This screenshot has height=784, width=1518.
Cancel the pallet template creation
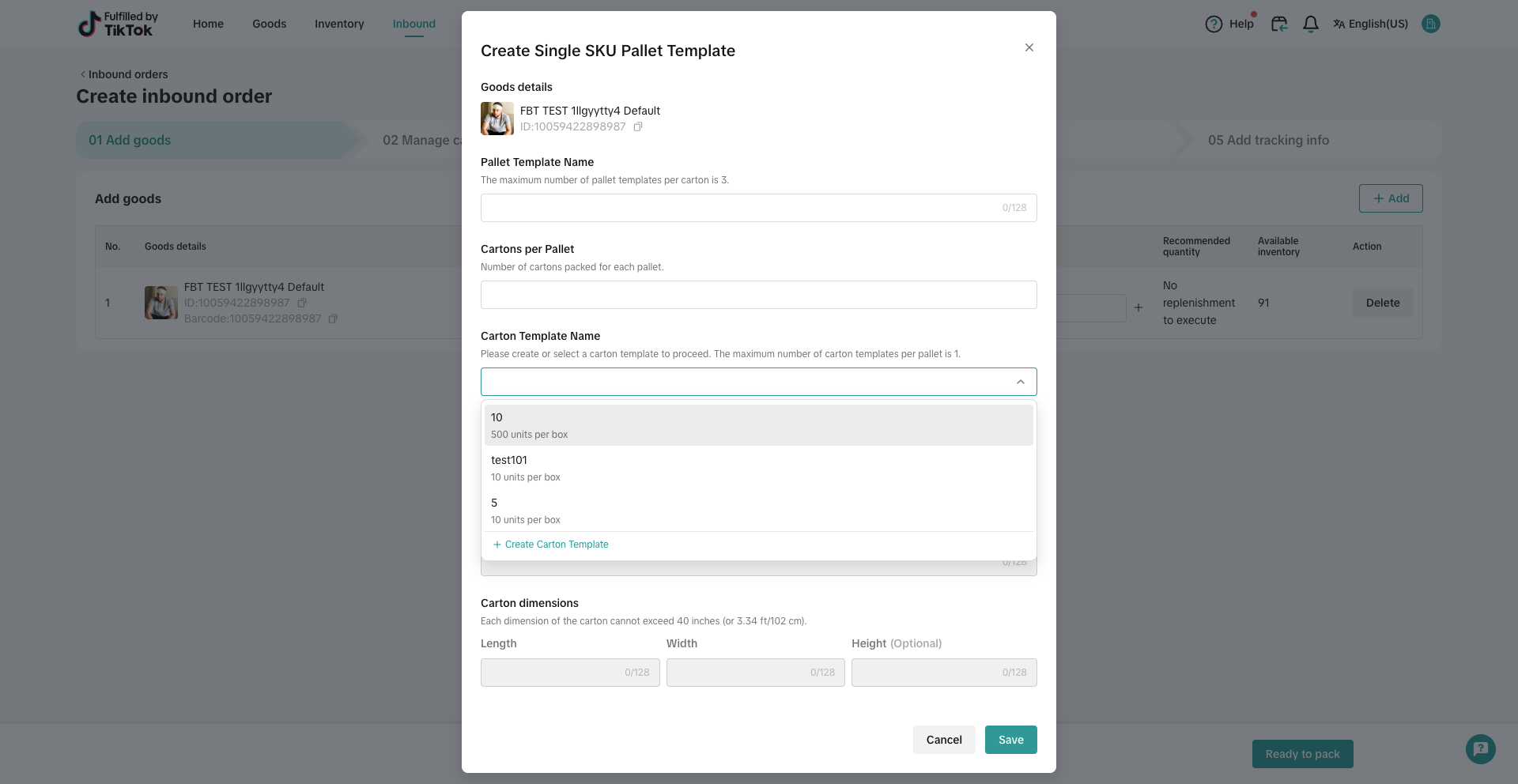click(x=943, y=740)
